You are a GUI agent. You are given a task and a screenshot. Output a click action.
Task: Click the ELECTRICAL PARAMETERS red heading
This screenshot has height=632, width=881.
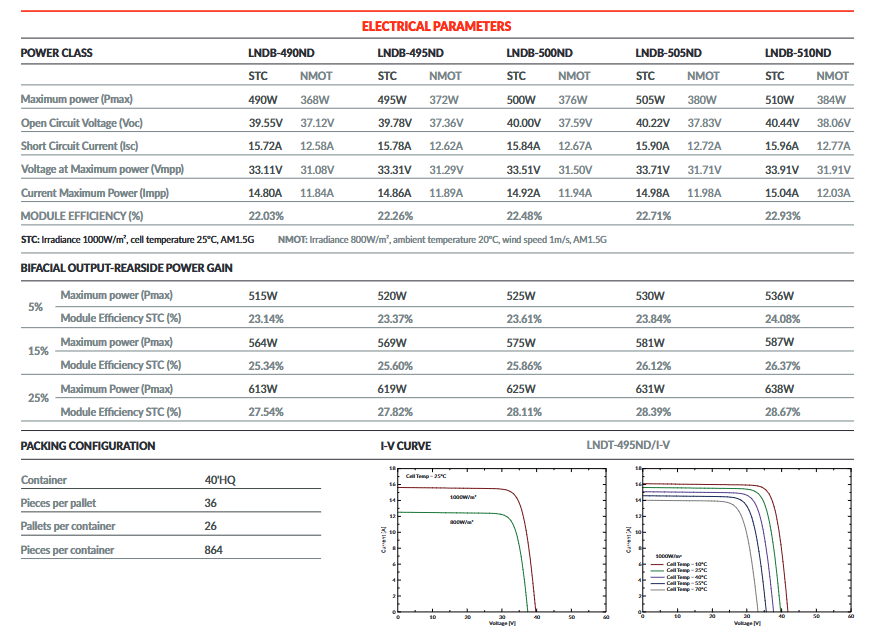click(435, 26)
